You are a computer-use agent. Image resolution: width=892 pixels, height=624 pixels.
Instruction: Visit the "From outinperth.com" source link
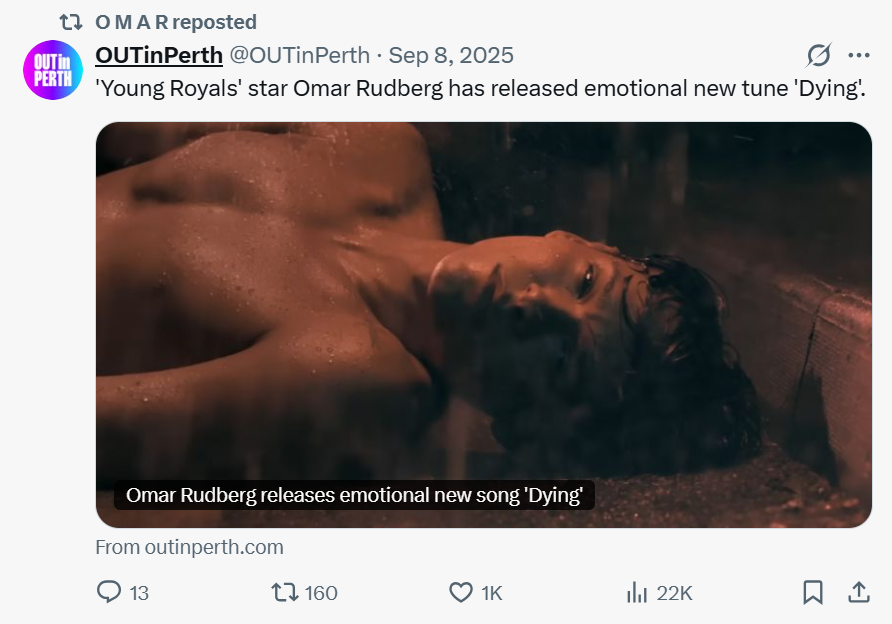[x=189, y=547]
